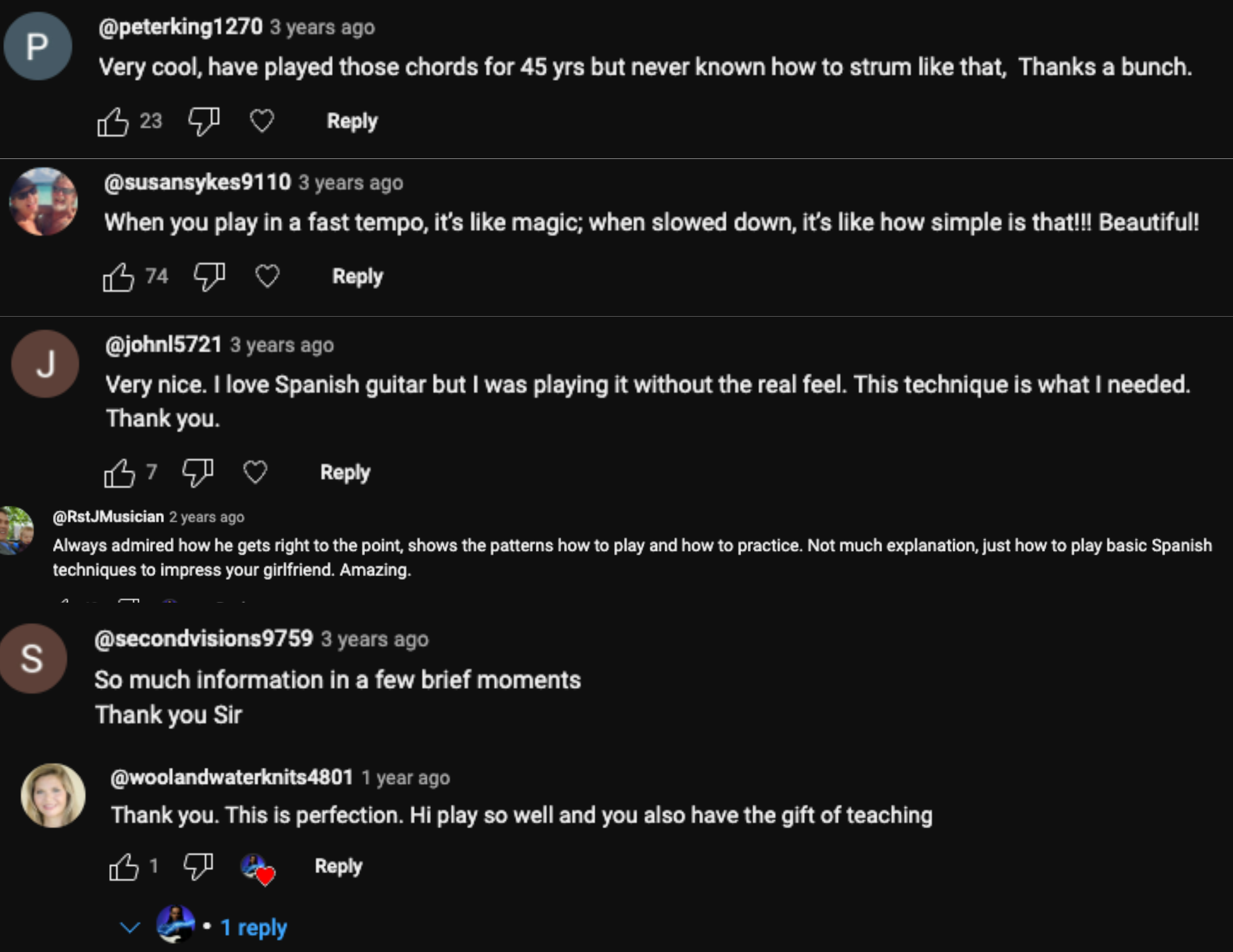Like the comment by @johnl5721

point(119,473)
